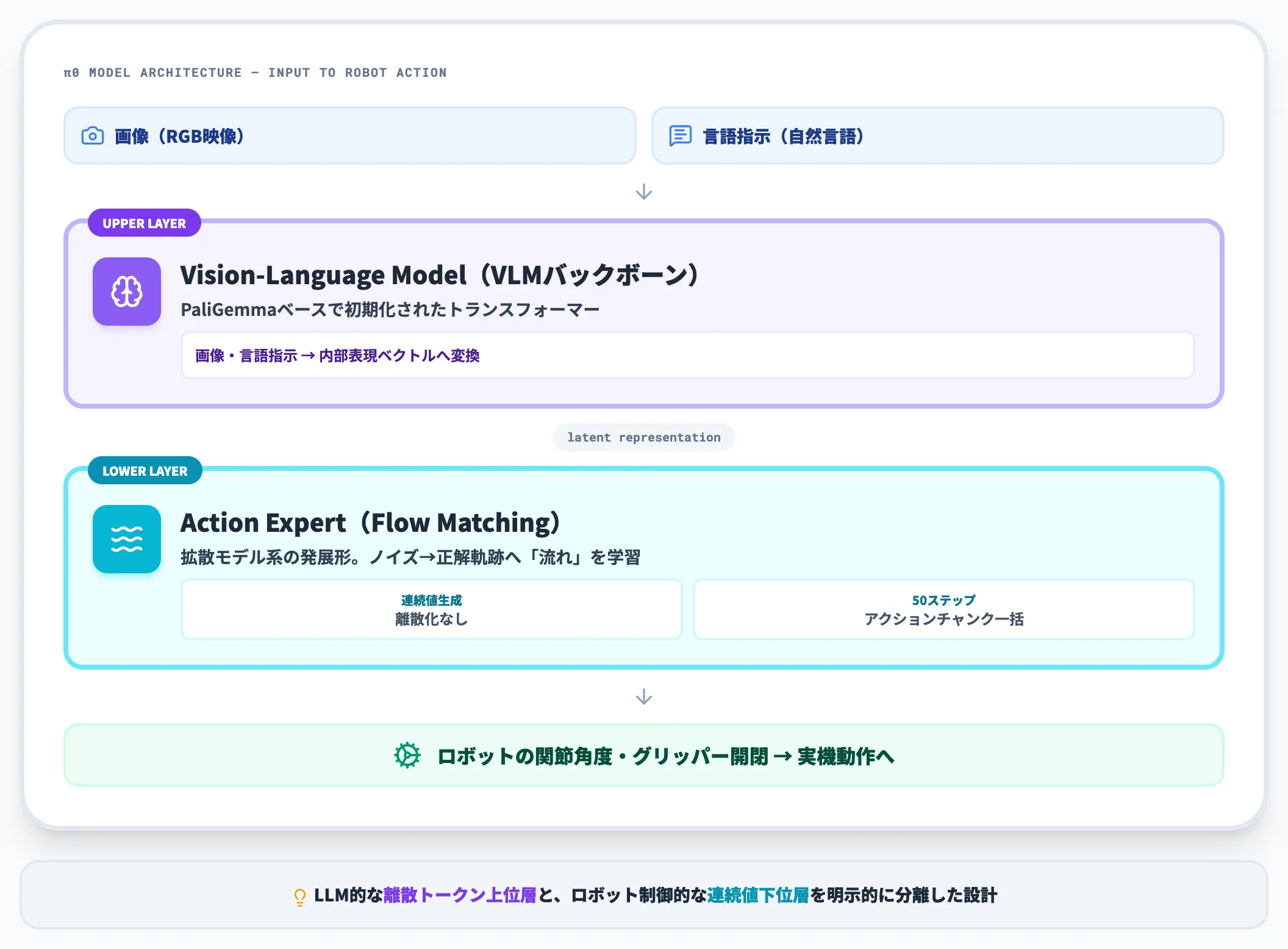Screen dimensions: 1288x949
Task: Click the purple 離散トークン上位層 text
Action: tap(460, 895)
